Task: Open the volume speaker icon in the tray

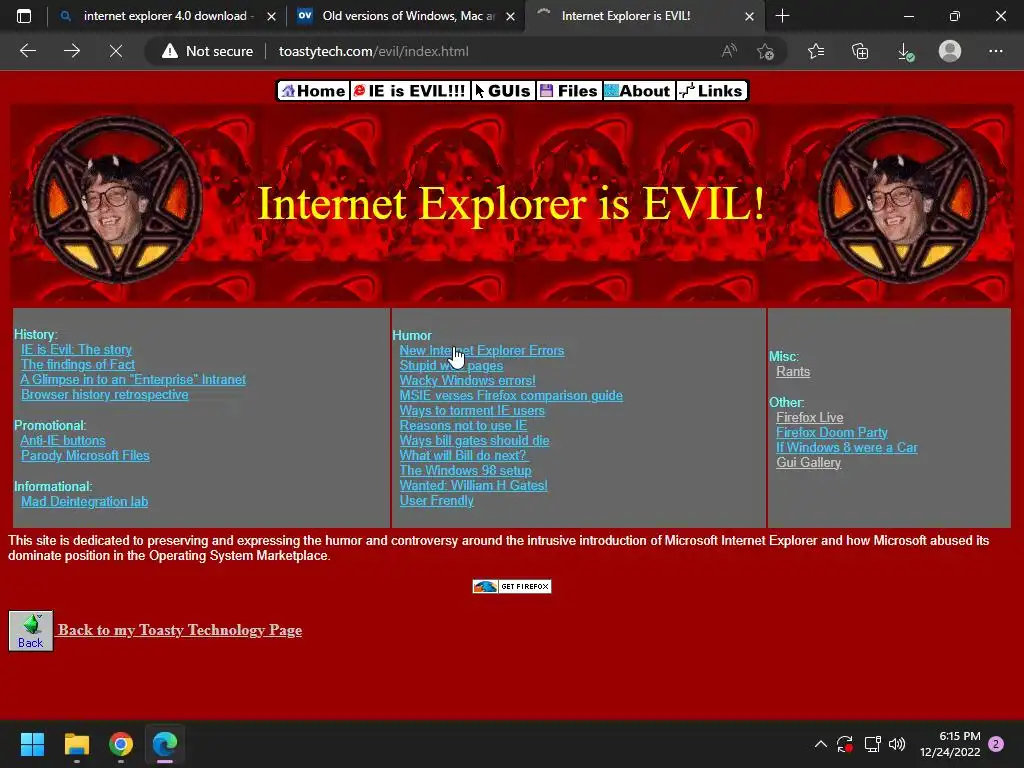Action: point(897,744)
